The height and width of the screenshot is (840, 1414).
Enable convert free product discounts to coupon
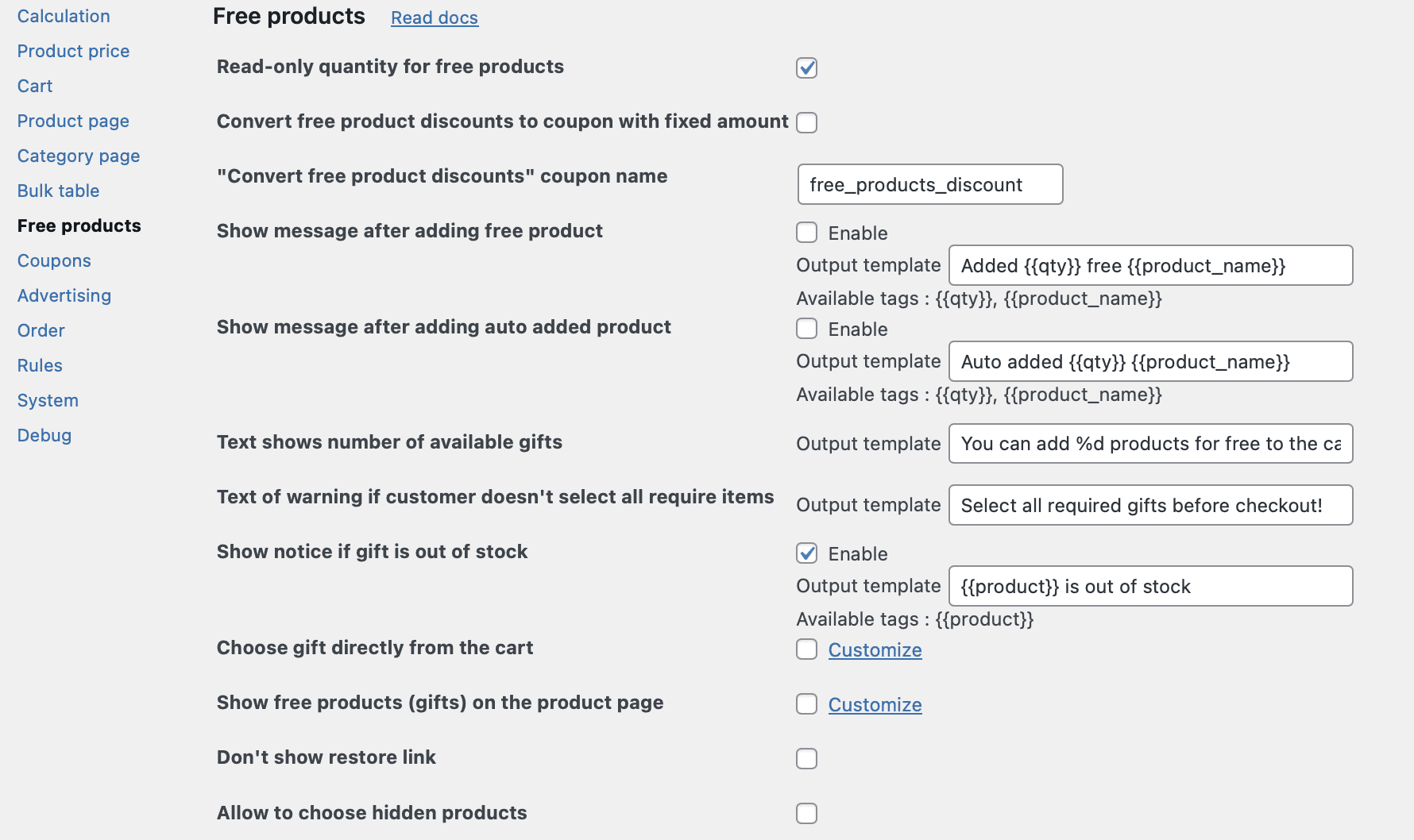806,123
